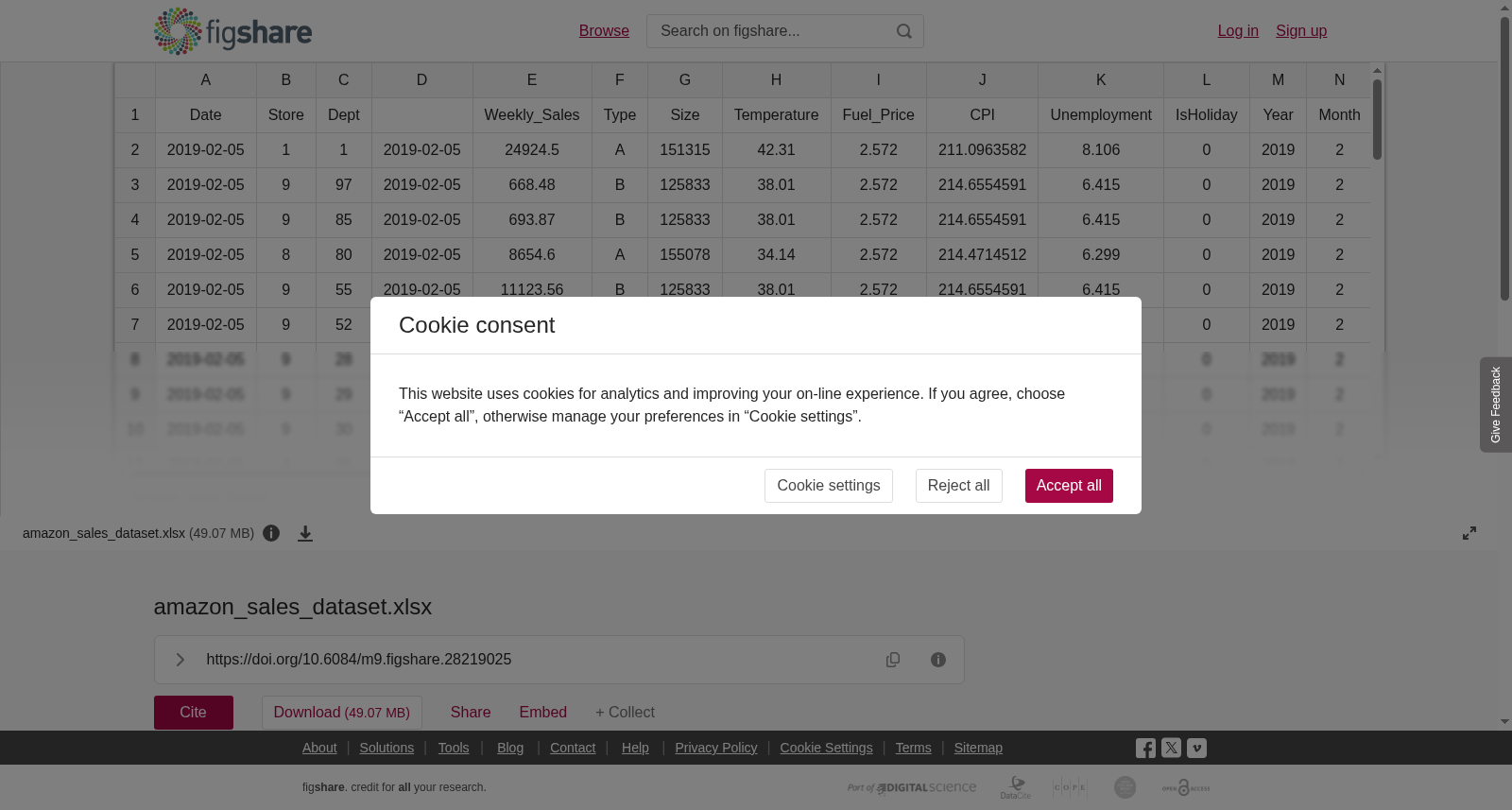1512x810 pixels.
Task: Click Fuel_Price header cell
Action: (x=879, y=115)
